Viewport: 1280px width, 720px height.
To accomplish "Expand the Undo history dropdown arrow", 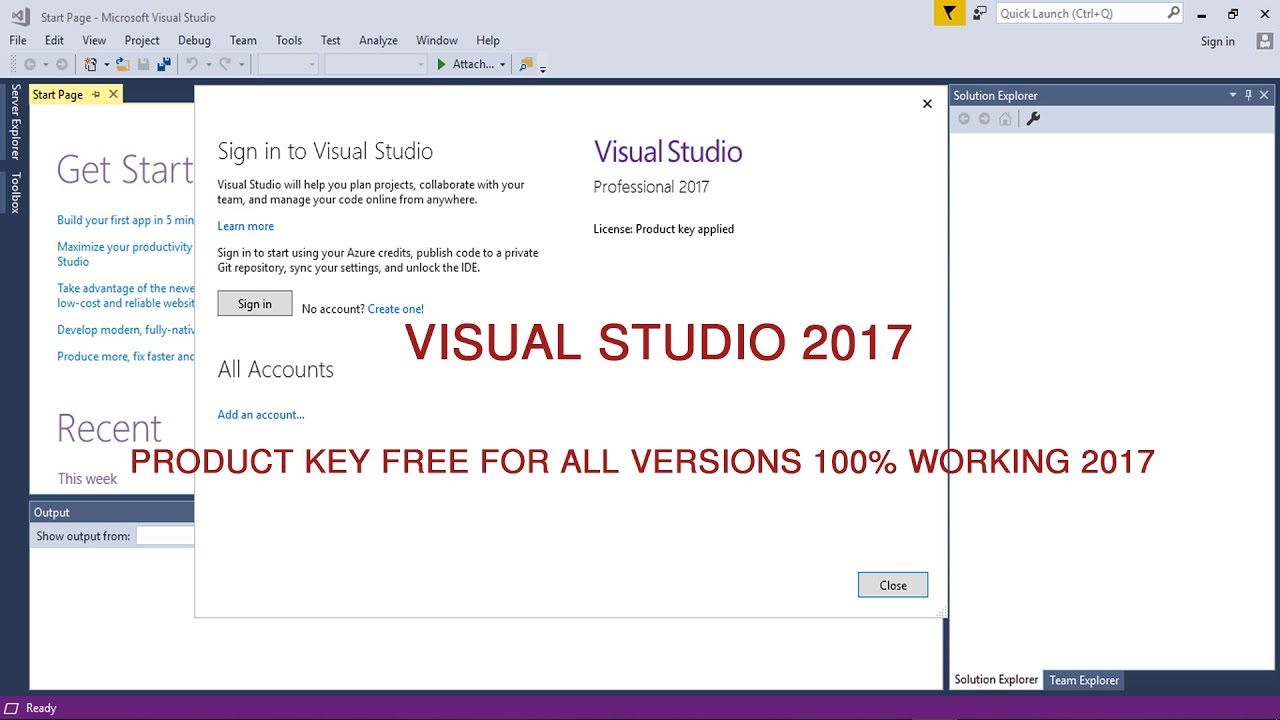I will (208, 64).
